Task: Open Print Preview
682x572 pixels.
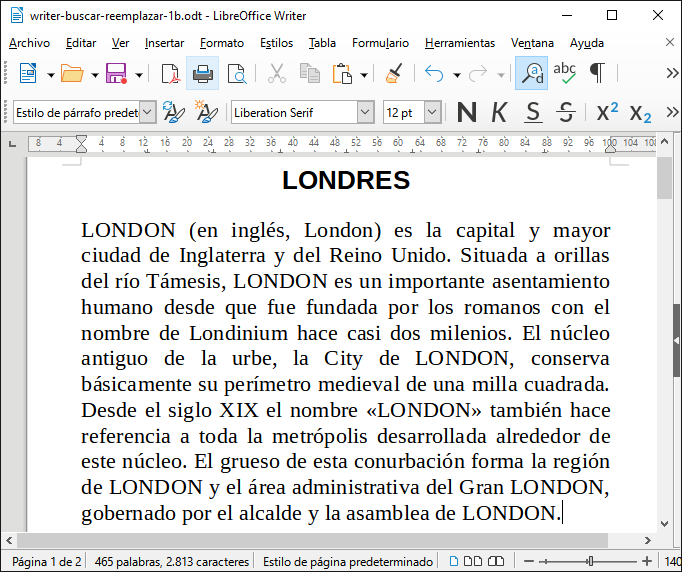Action: [x=236, y=74]
